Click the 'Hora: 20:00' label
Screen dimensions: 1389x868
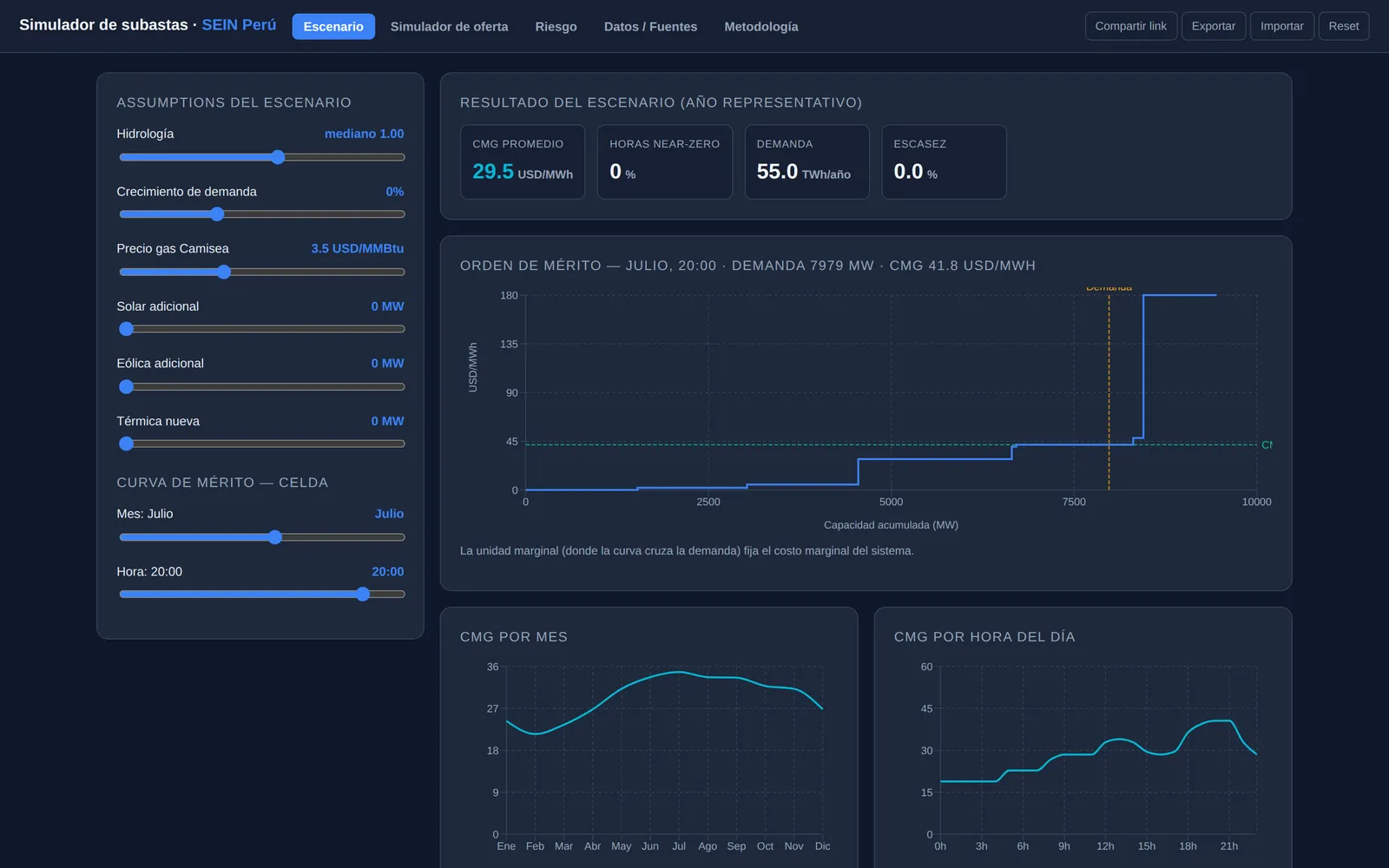149,572
